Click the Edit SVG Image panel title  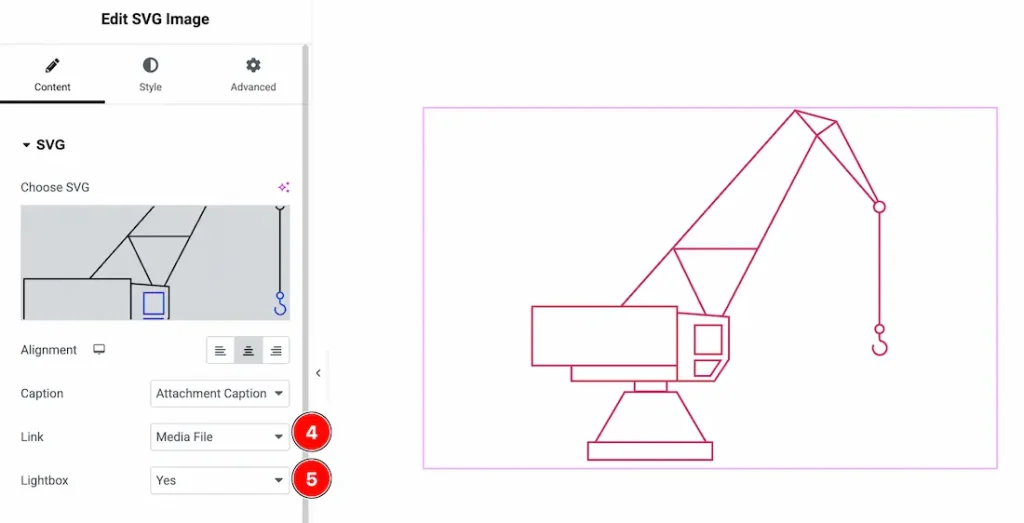(155, 19)
